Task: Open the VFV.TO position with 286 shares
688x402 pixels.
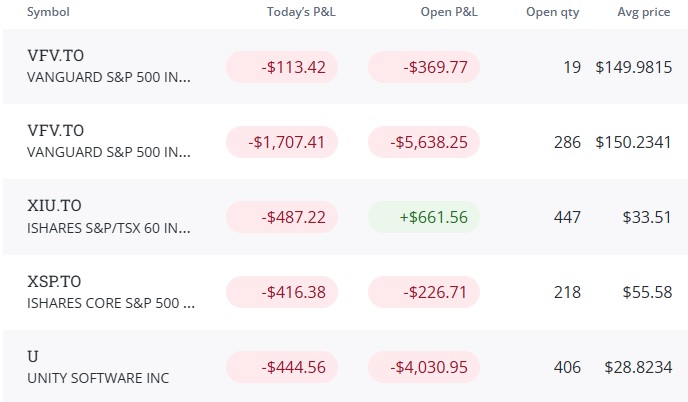Action: pyautogui.click(x=345, y=142)
